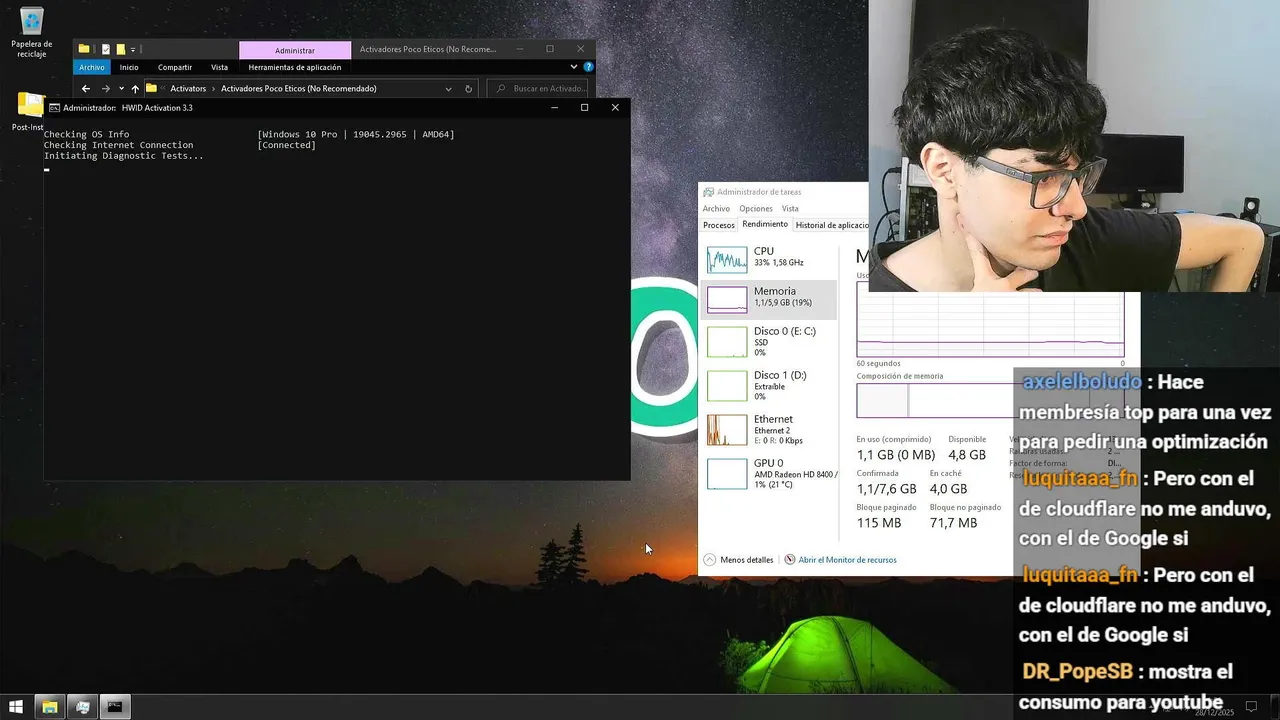Refresh the Explorer folder view

pos(469,89)
